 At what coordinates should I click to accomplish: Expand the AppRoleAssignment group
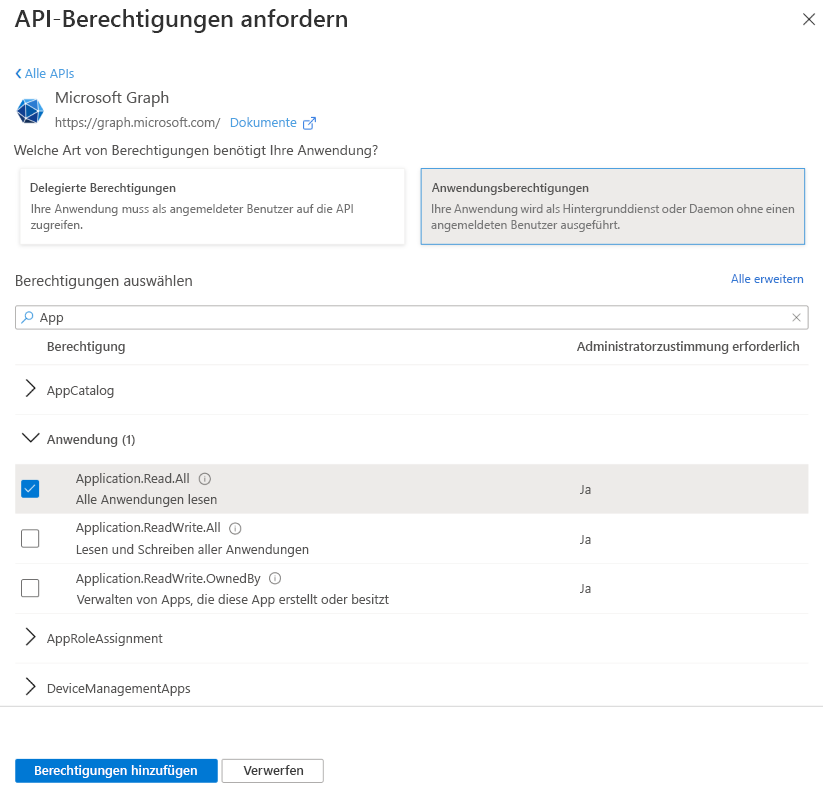click(30, 638)
